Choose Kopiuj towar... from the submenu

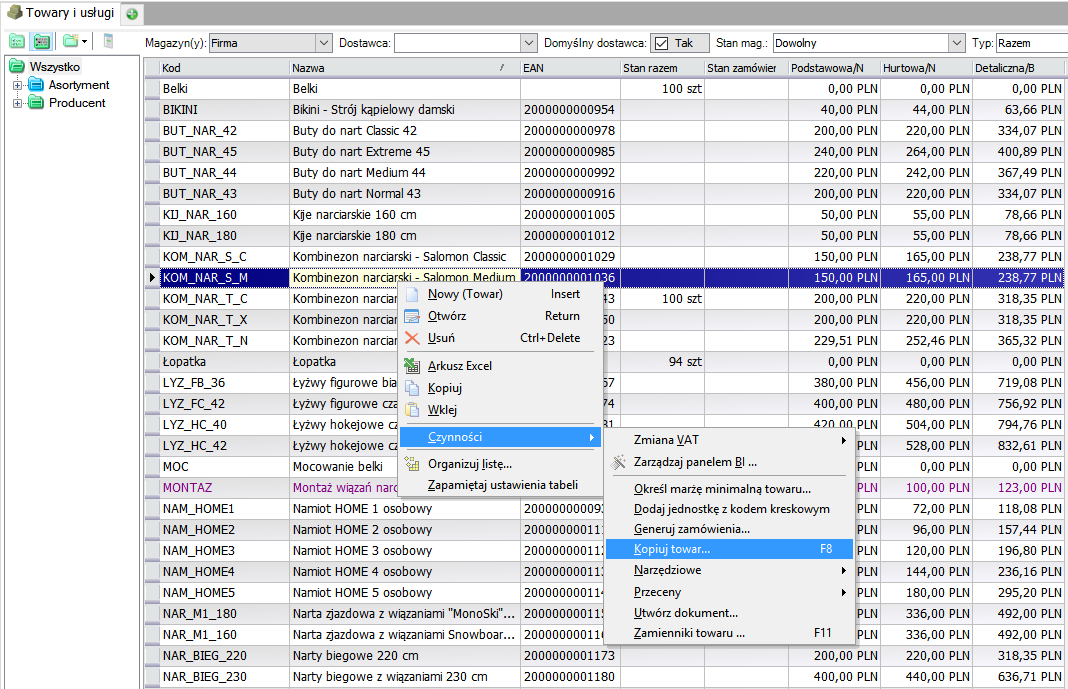coord(729,549)
